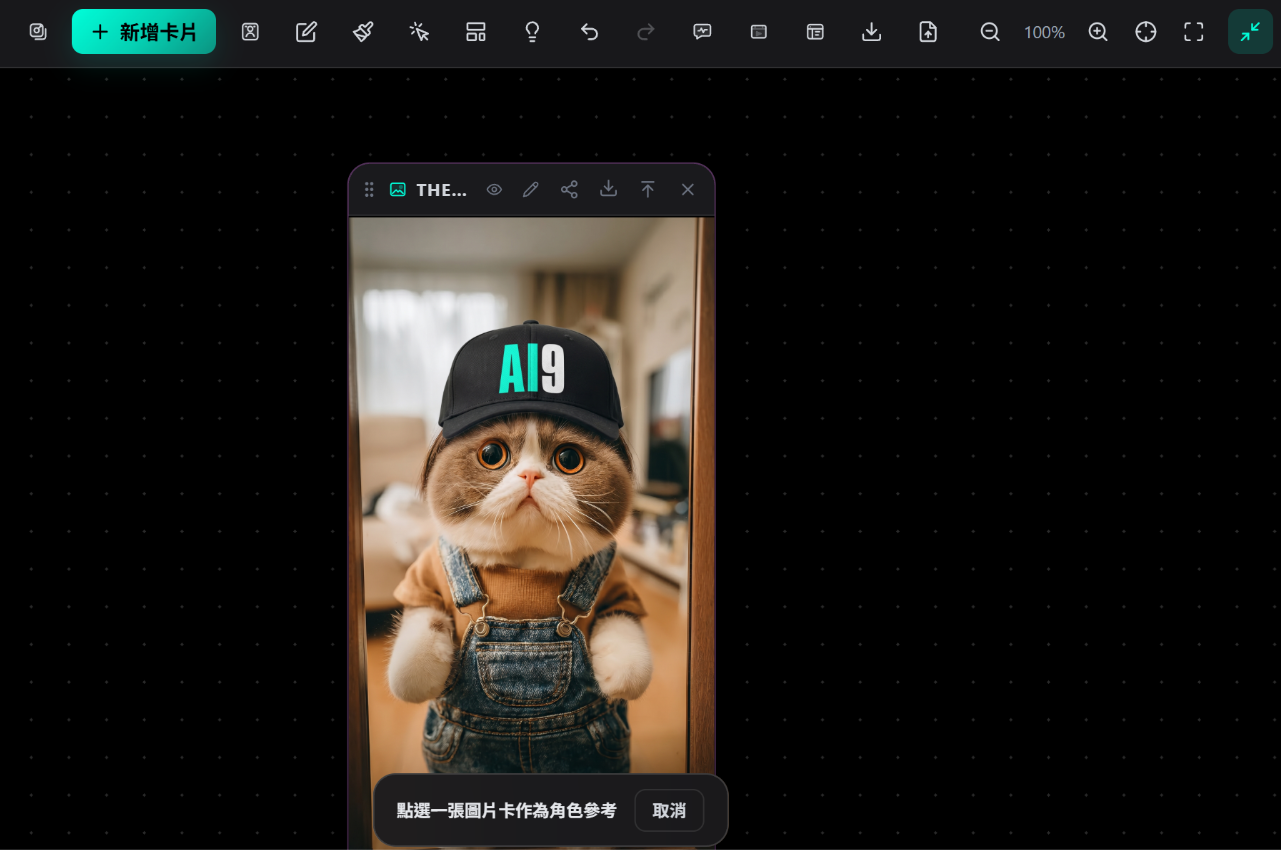This screenshot has height=850, width=1281.
Task: Activate the magic cursor select tool
Action: pos(419,32)
